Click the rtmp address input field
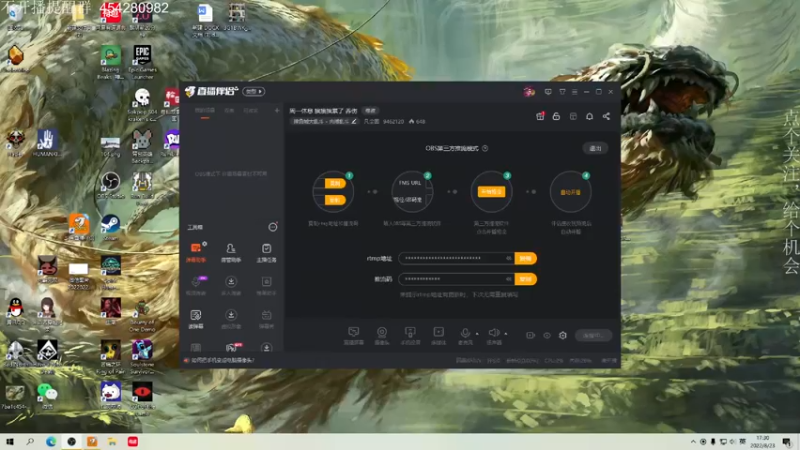 tap(456, 258)
